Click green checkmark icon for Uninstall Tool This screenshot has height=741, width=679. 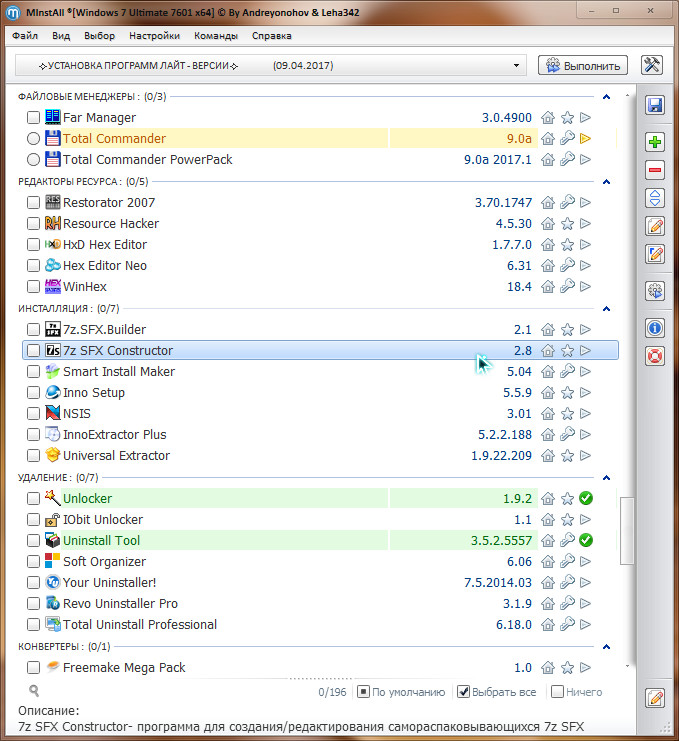pos(586,540)
